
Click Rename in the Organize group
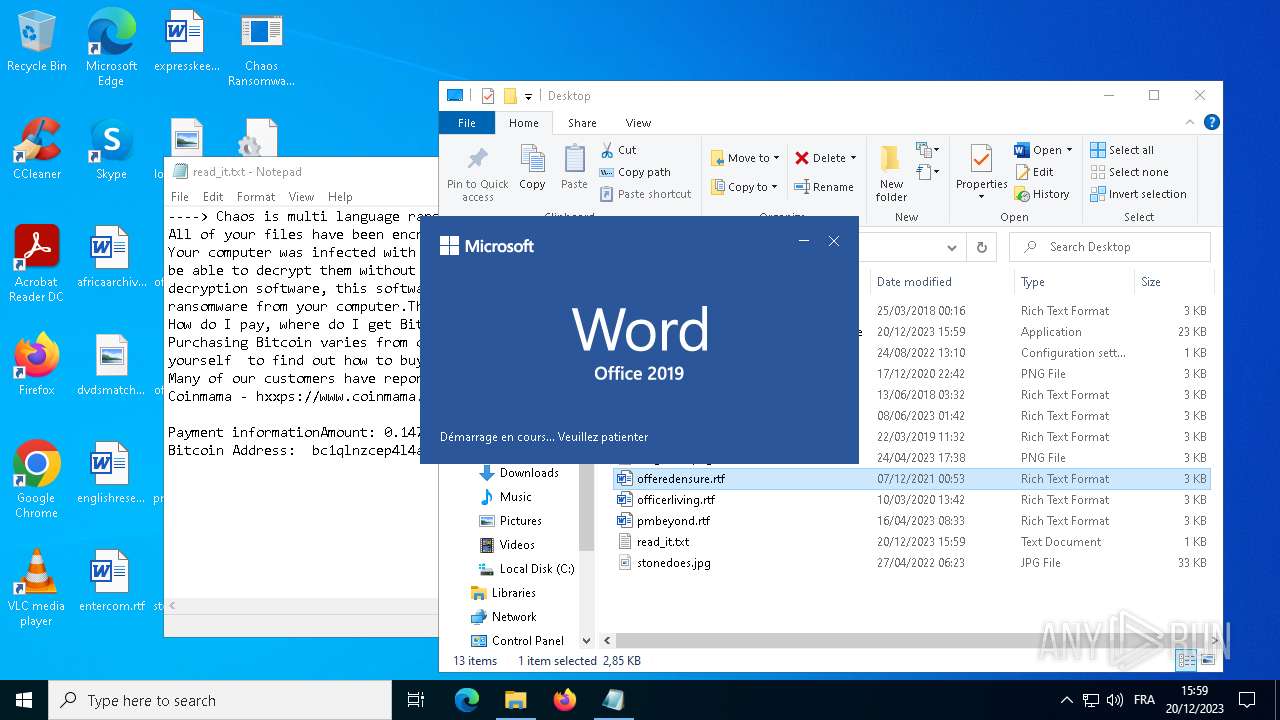pos(824,187)
